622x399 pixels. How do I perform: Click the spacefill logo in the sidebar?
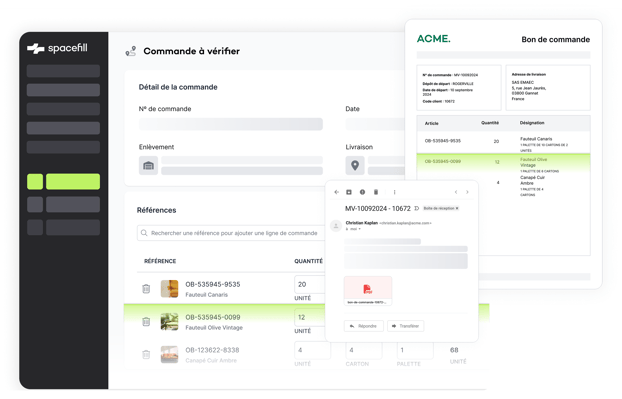[57, 48]
